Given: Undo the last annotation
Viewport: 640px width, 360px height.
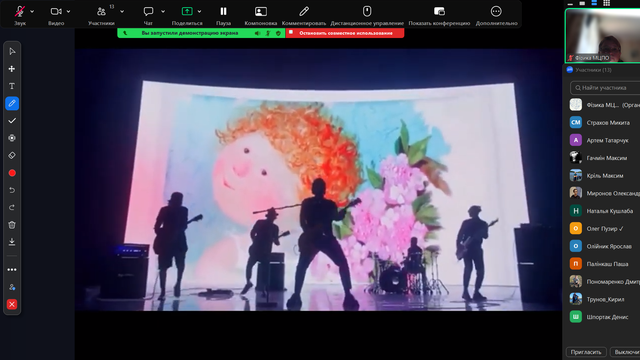Looking at the screenshot, I should 12,190.
